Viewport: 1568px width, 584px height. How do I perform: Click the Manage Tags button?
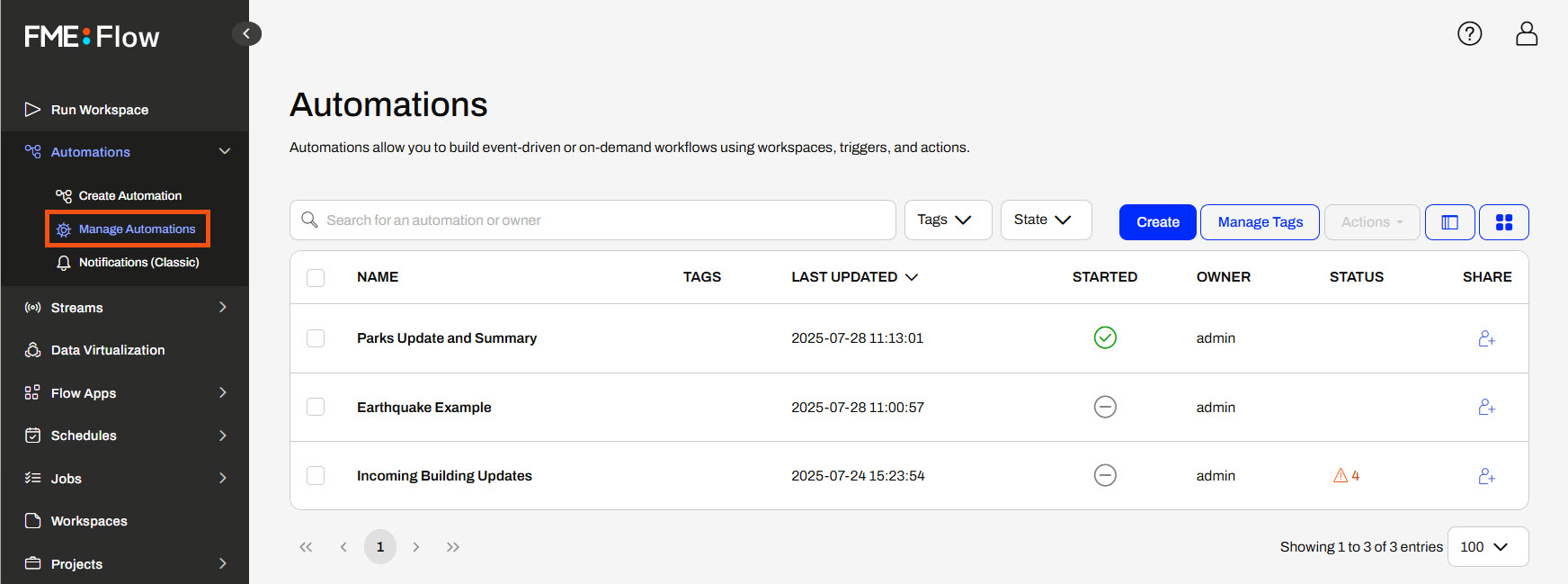click(x=1259, y=222)
